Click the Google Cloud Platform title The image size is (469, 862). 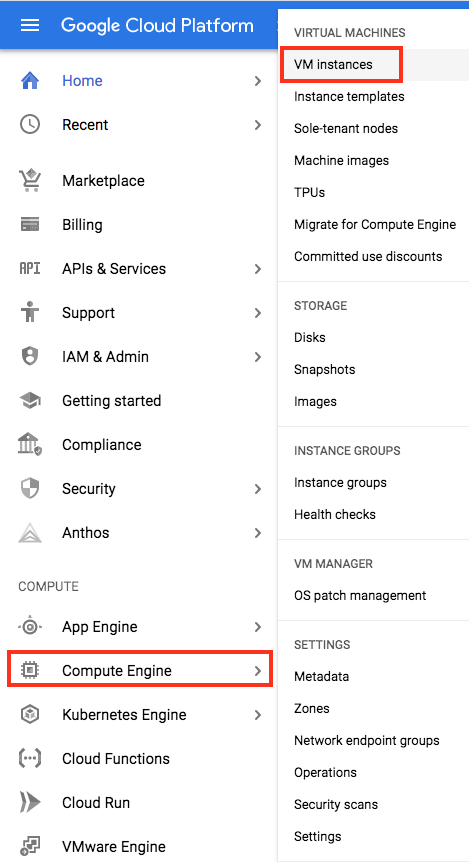click(157, 25)
